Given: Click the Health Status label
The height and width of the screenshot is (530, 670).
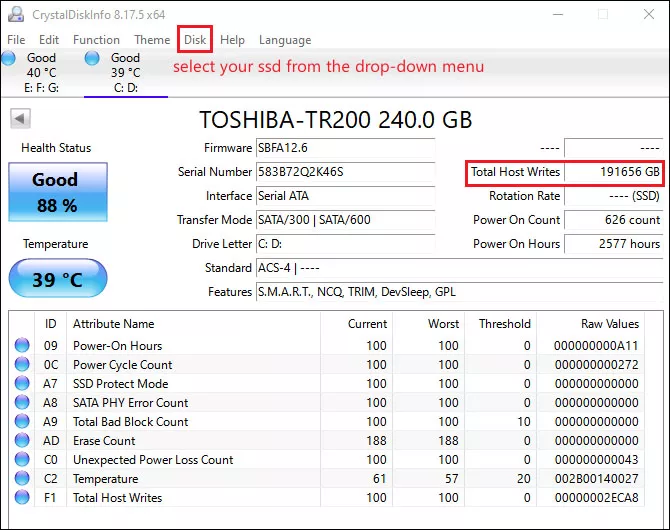Looking at the screenshot, I should coord(56,148).
